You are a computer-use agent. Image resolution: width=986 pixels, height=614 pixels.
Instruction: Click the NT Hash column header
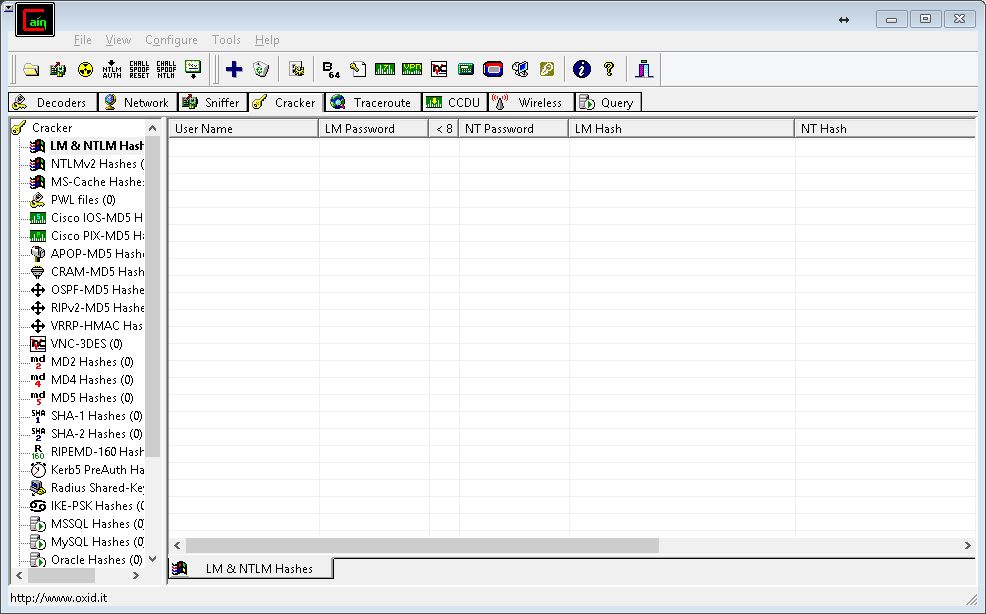click(885, 128)
